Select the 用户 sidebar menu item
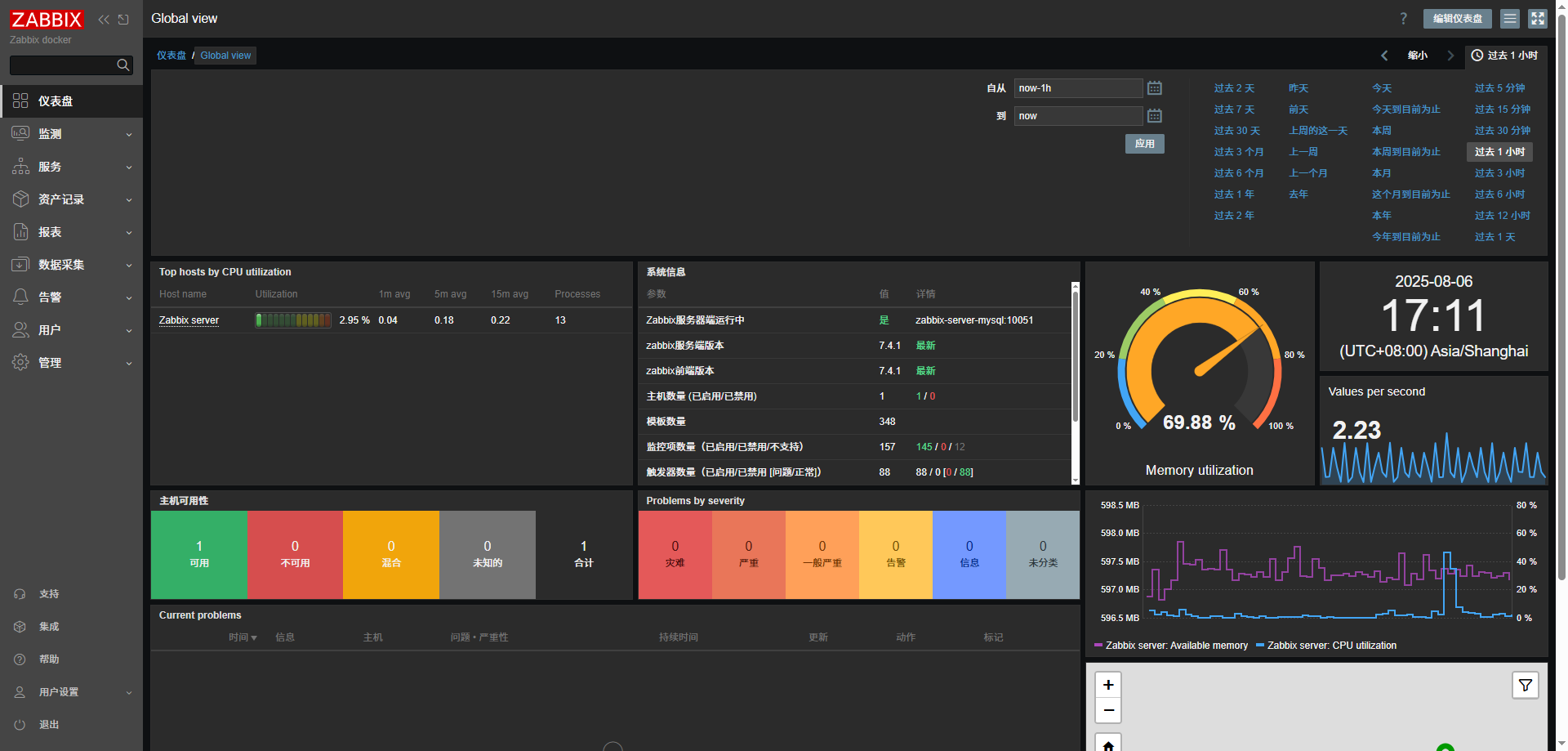This screenshot has width=1568, height=751. coord(71,329)
